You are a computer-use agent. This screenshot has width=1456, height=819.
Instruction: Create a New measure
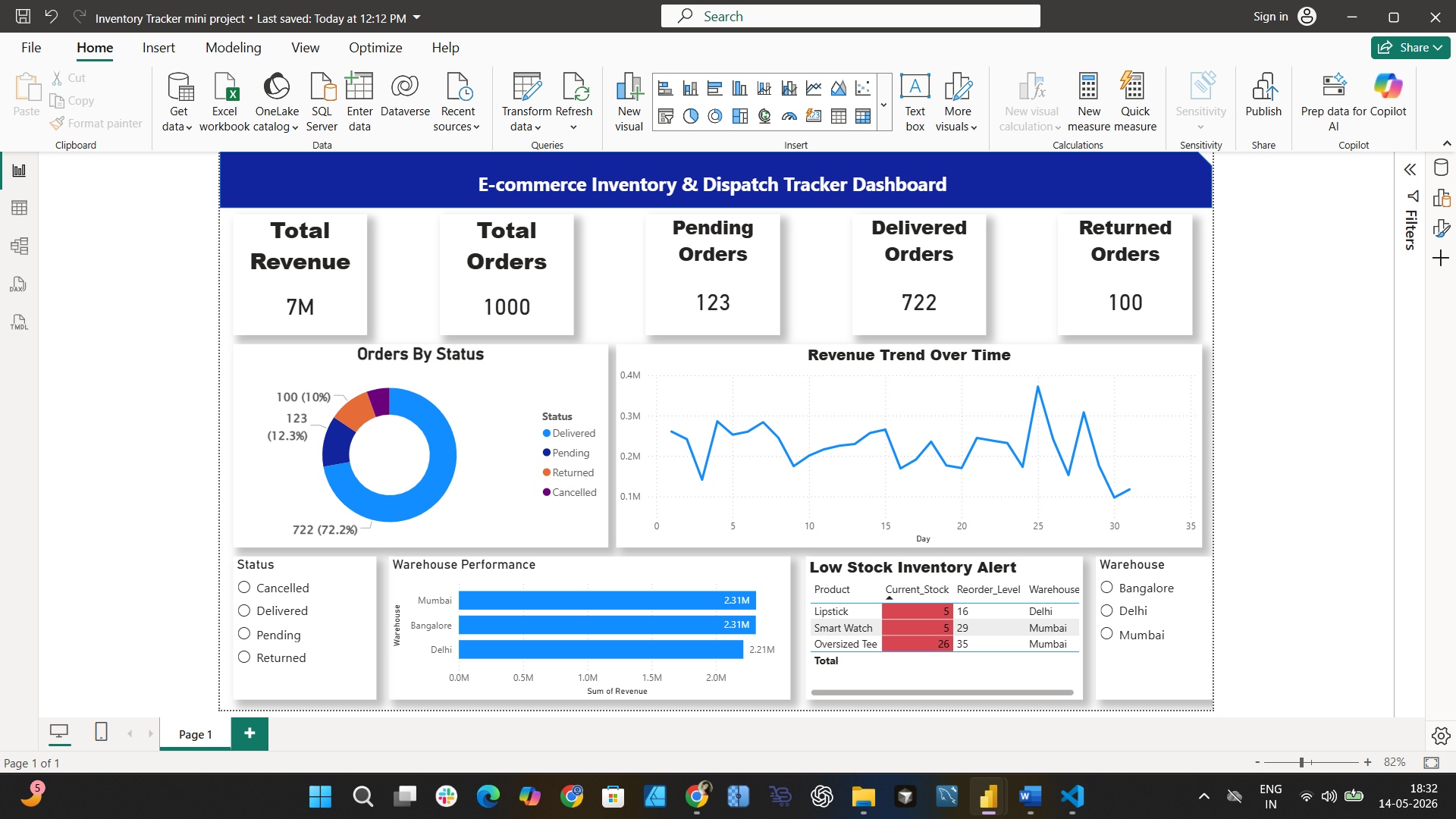click(x=1089, y=102)
